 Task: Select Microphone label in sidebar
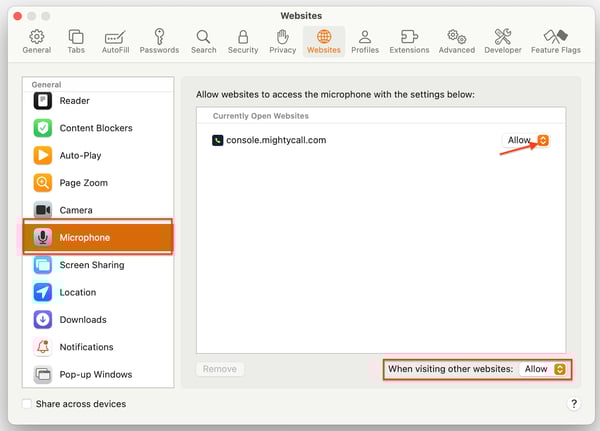[85, 238]
